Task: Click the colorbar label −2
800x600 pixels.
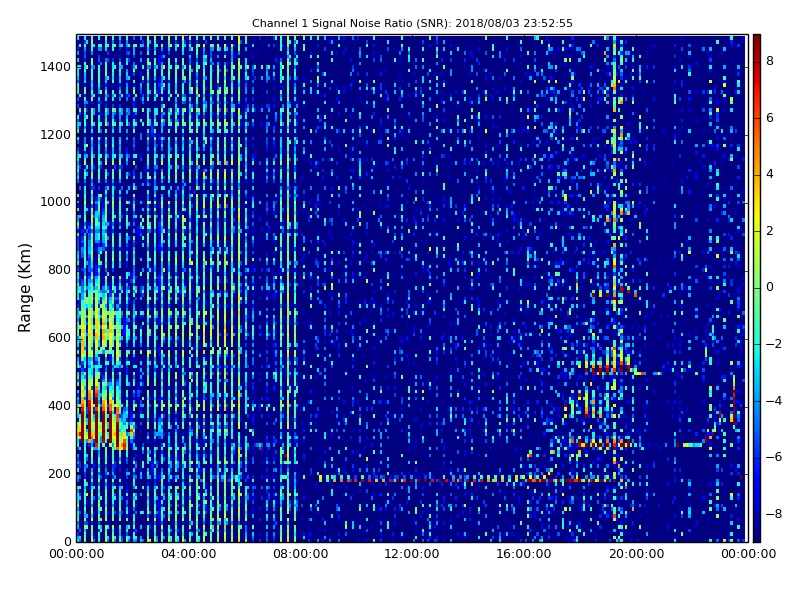Action: [x=773, y=344]
